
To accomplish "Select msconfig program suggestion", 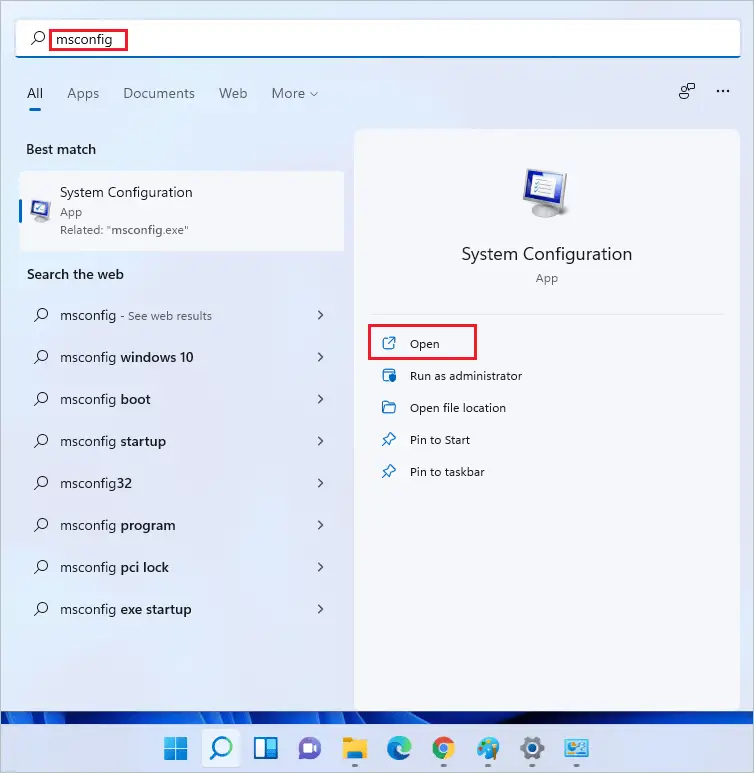I will pos(180,525).
